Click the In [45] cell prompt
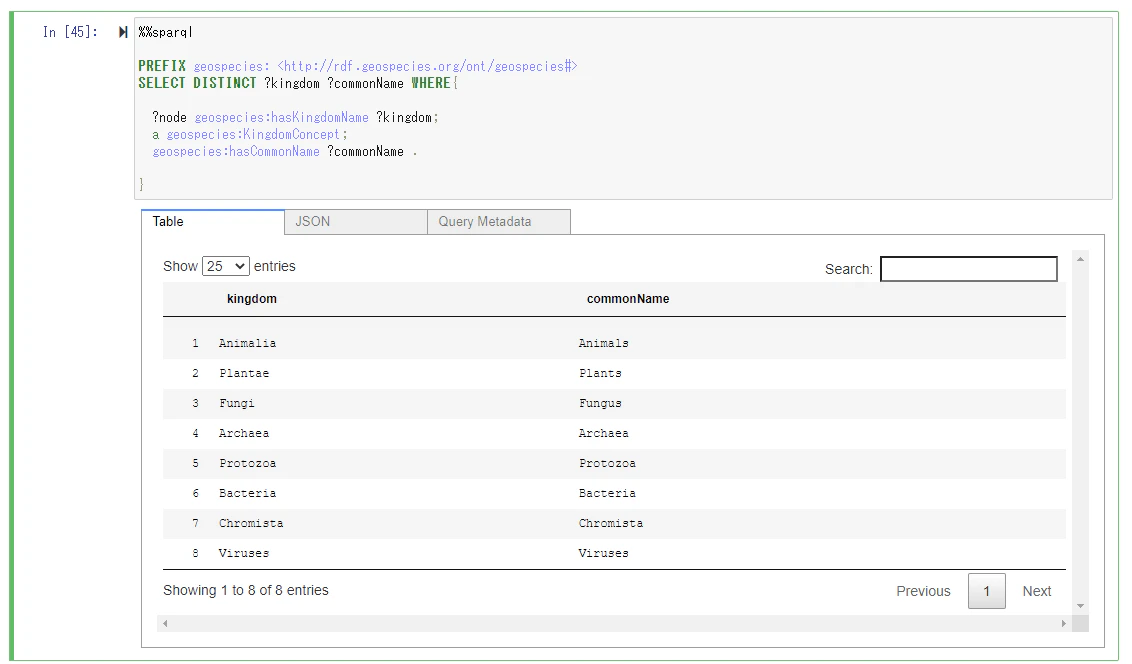 coord(70,32)
